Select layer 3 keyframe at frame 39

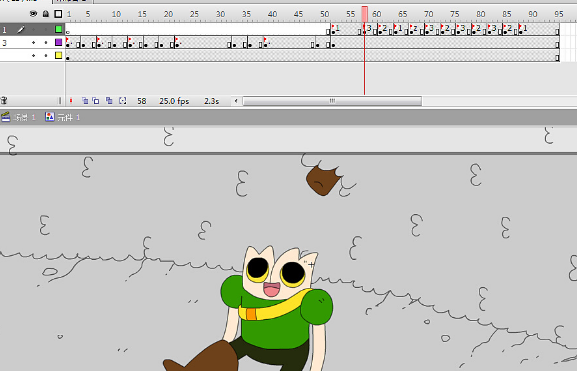[265, 43]
